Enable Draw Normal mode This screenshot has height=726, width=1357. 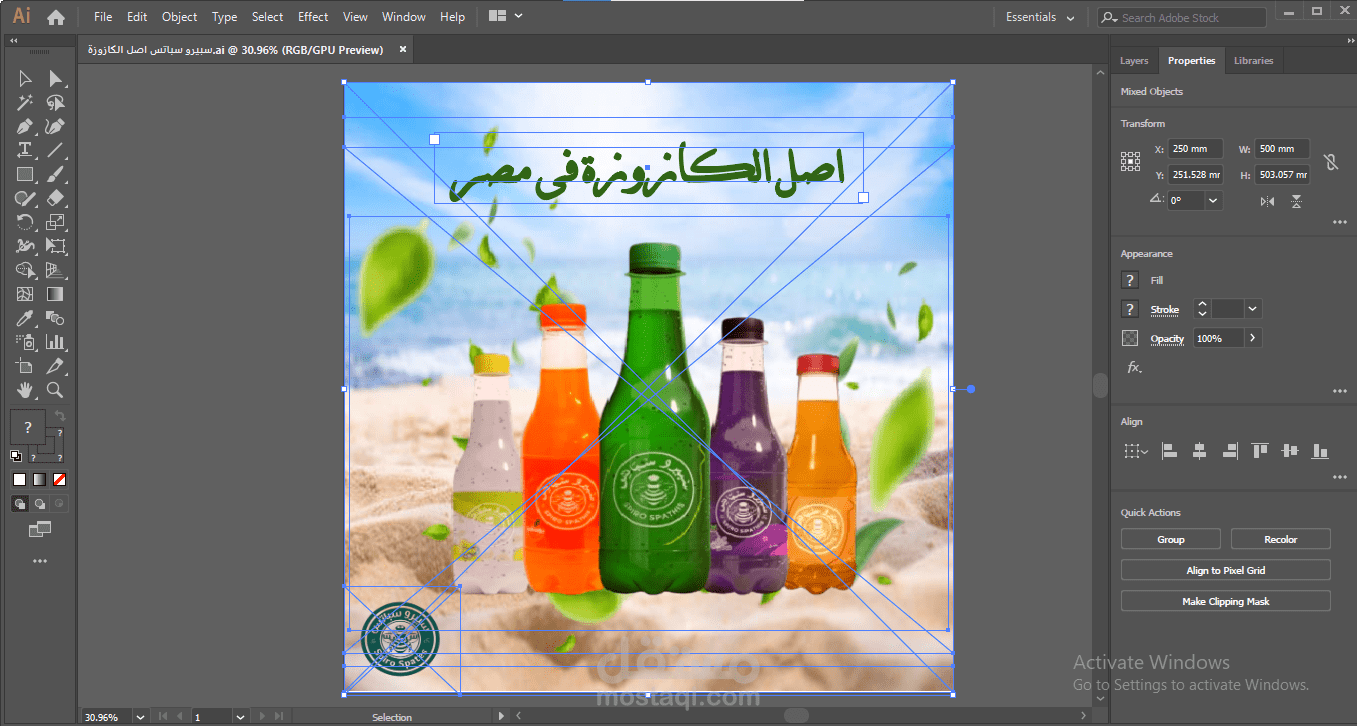click(x=19, y=504)
